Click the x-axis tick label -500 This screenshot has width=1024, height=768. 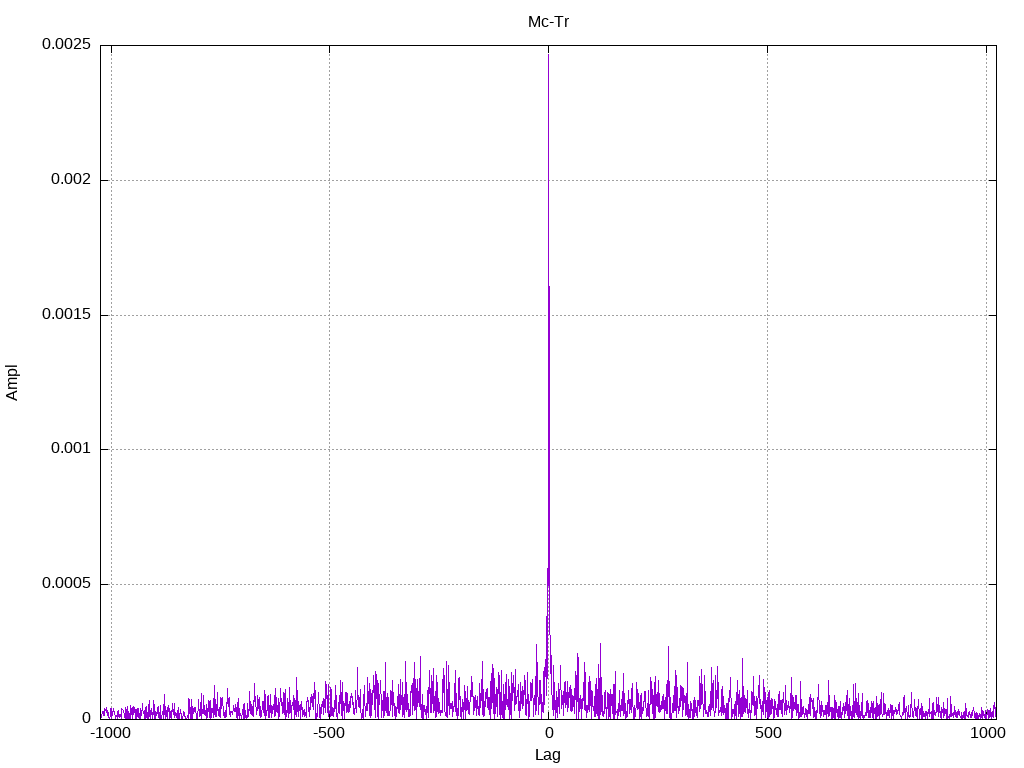click(328, 733)
